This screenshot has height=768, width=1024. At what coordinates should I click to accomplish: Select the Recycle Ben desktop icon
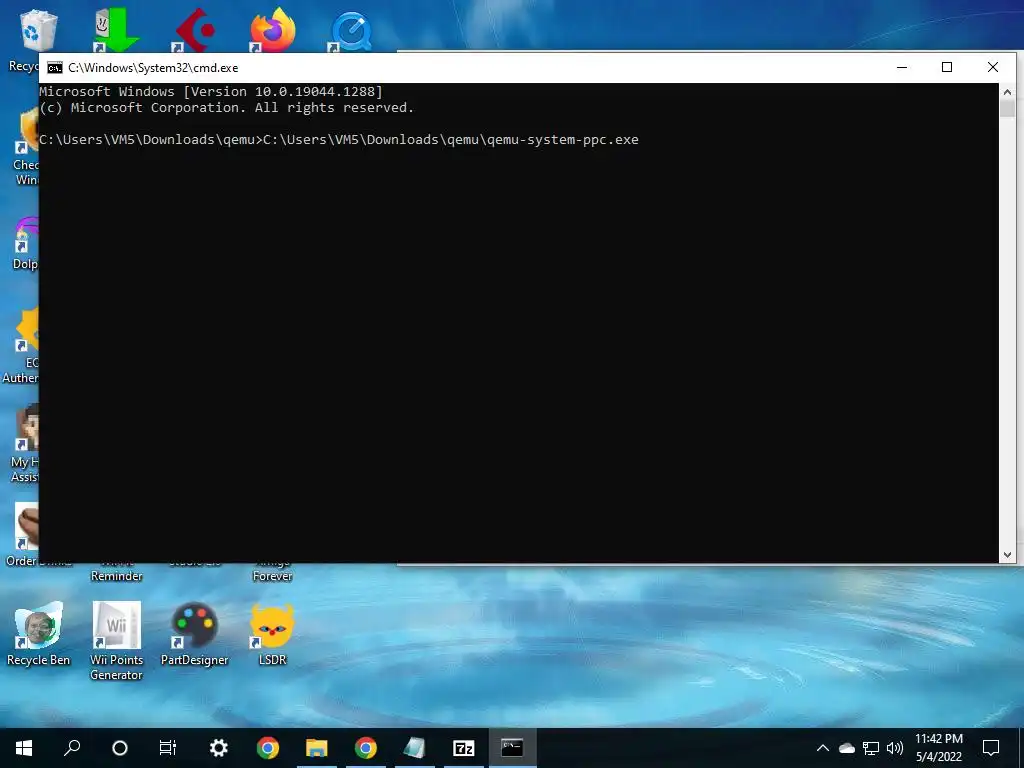tap(39, 633)
